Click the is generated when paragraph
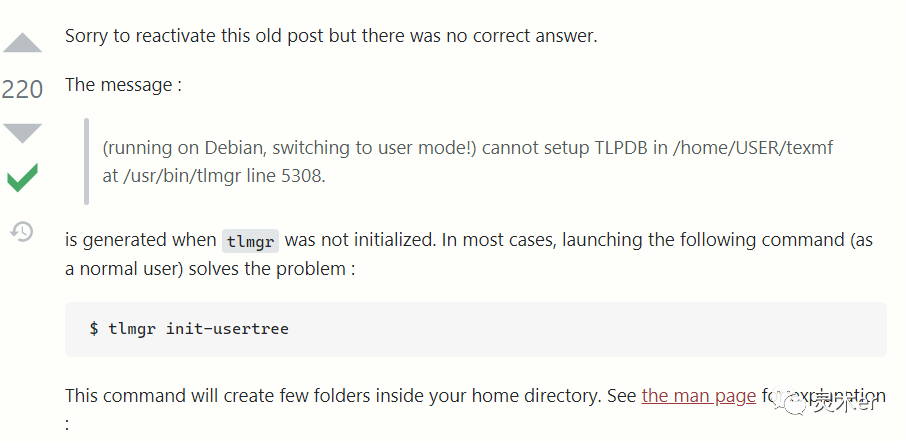 [x=140, y=240]
